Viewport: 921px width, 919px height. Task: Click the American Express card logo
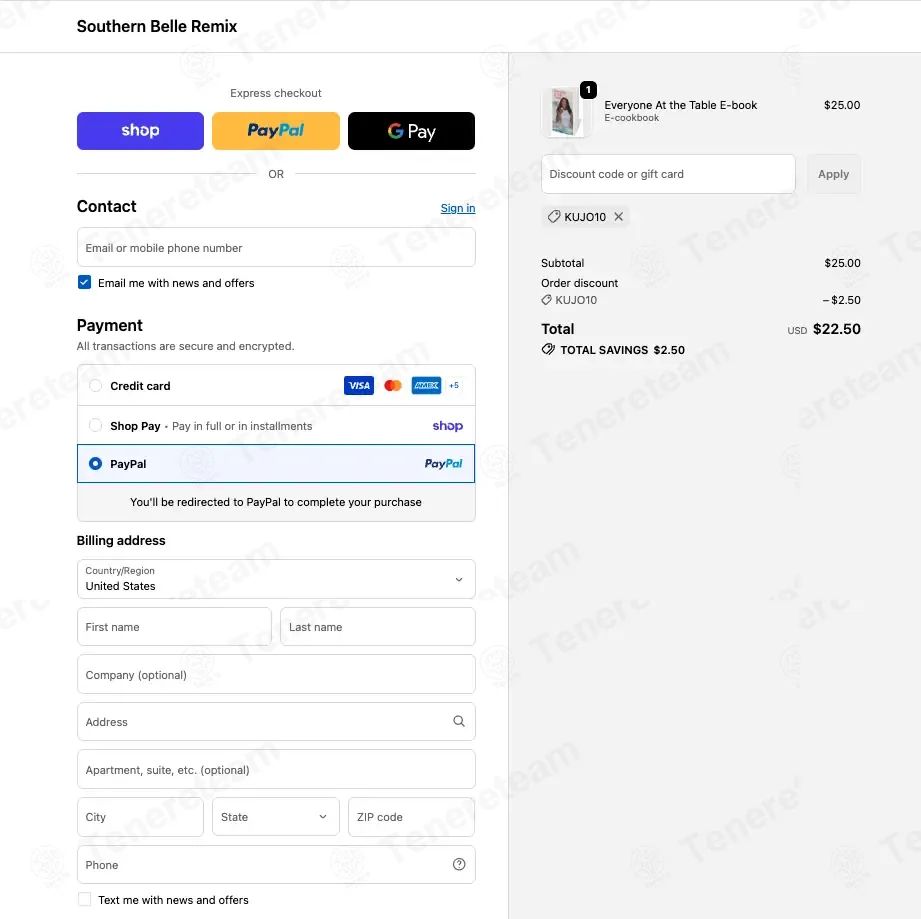click(426, 385)
